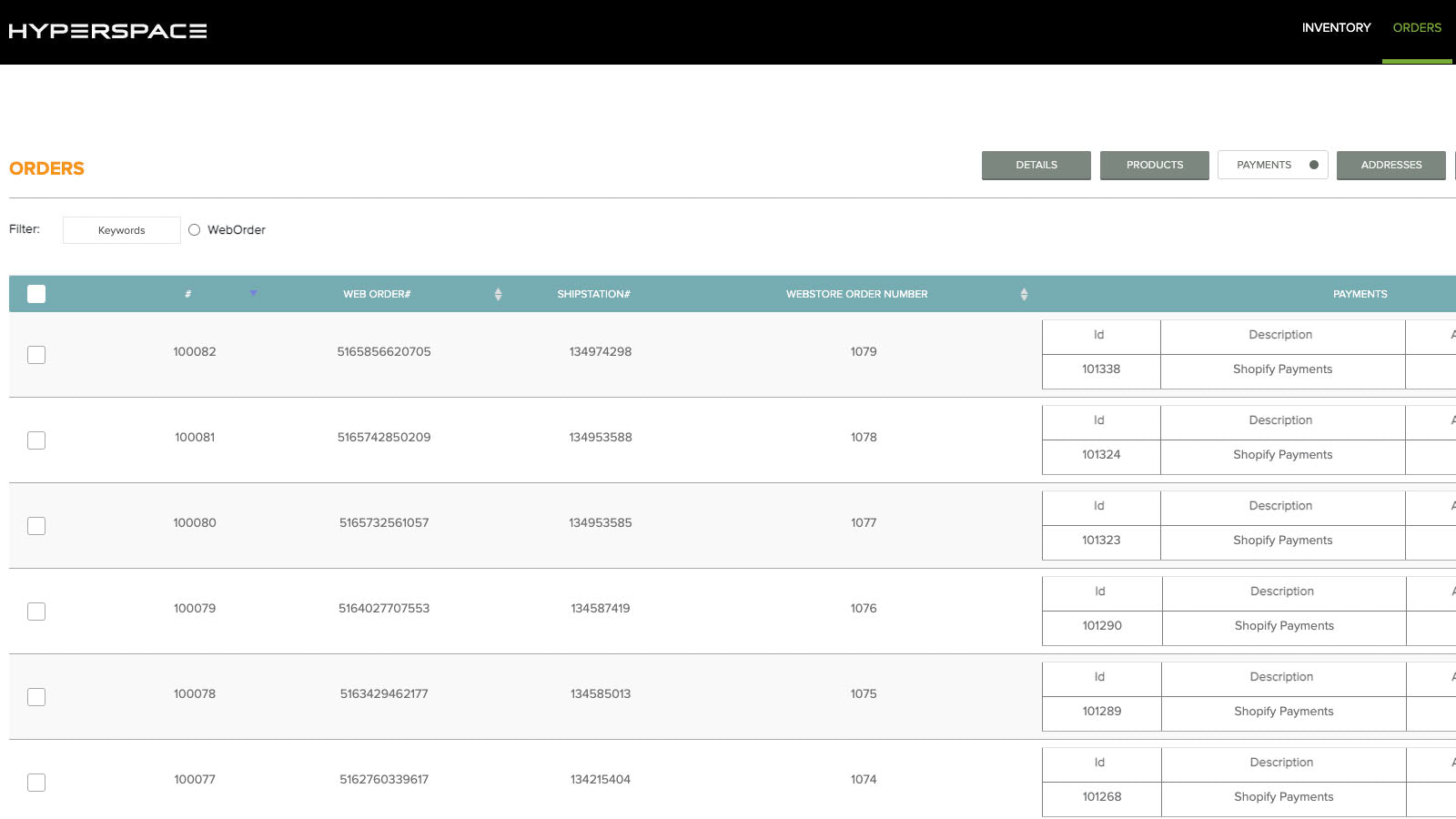Screen dimensions: 1456x819
Task: Click Shopify Payments for payment 101290
Action: tap(1284, 625)
